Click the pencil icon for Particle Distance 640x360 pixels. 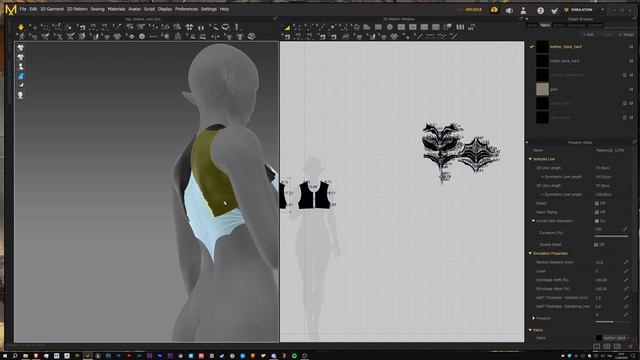[626, 262]
